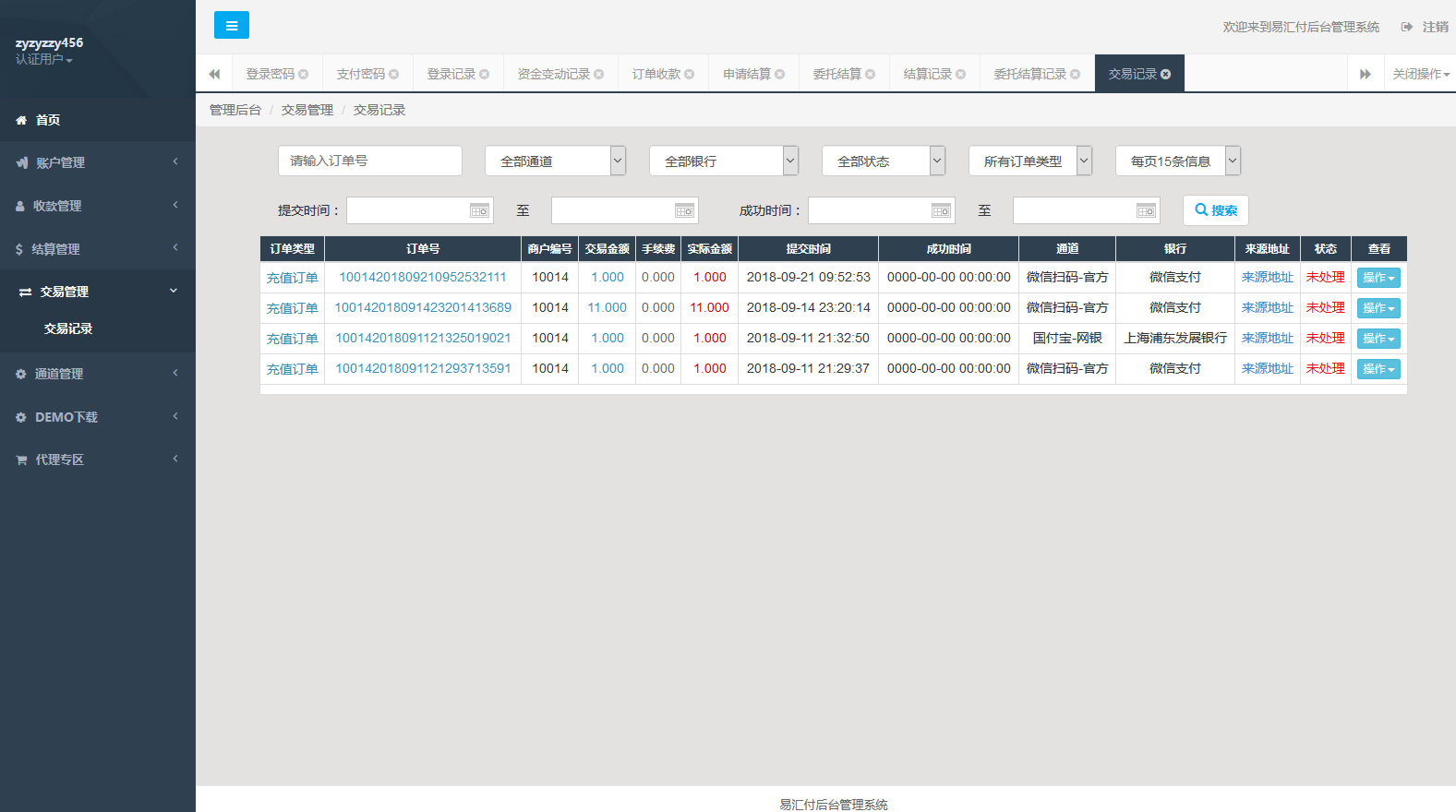The width and height of the screenshot is (1456, 812).
Task: Open calendar picker for 提交时间 start date
Action: click(479, 210)
